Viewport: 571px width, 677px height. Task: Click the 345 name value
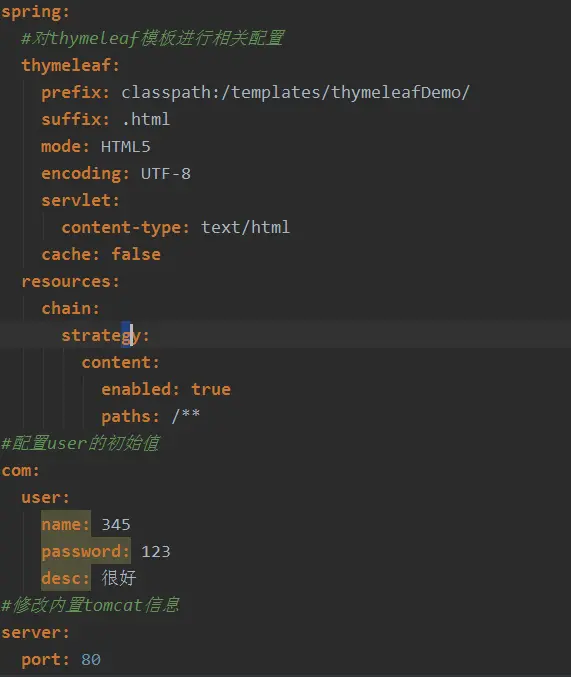(x=116, y=525)
